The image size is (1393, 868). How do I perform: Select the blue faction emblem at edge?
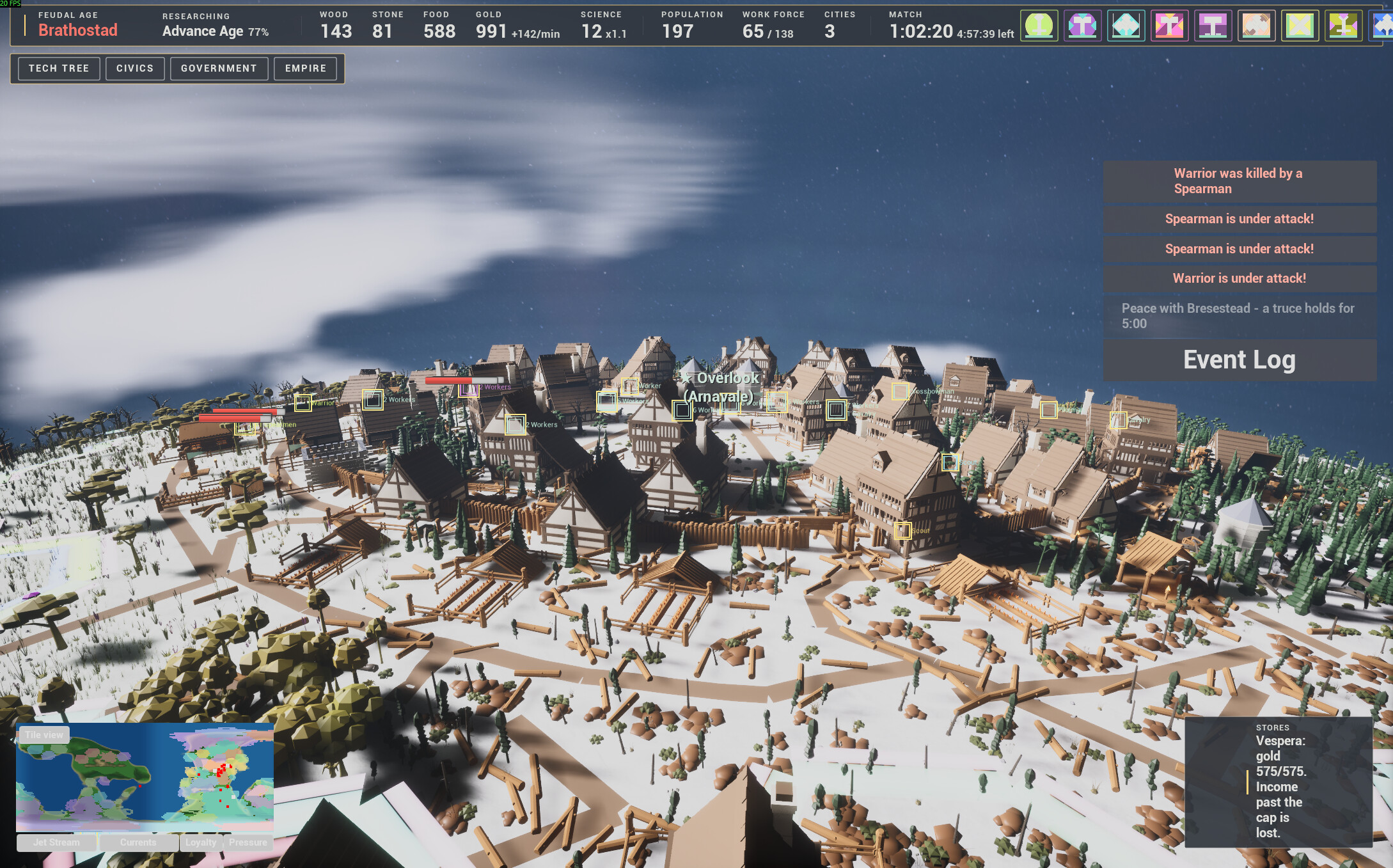(1382, 26)
